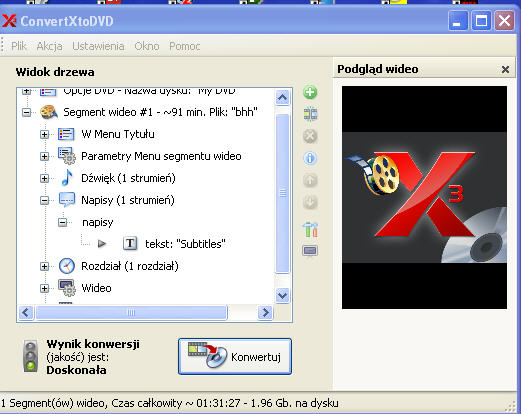
Task: Click the merge segments icon in side toolbar
Action: [310, 114]
